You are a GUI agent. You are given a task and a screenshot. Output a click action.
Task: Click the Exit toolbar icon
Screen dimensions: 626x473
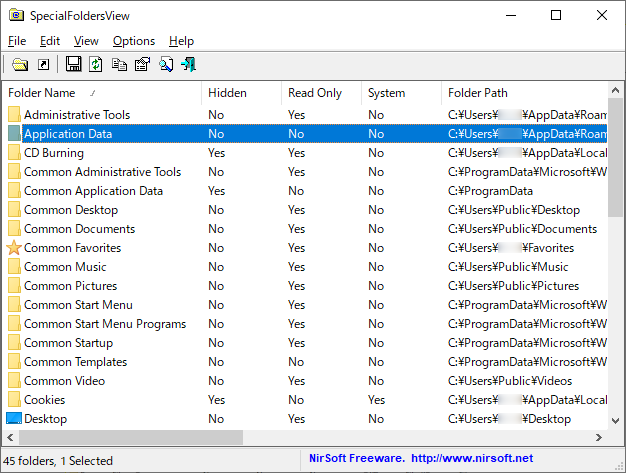189,65
